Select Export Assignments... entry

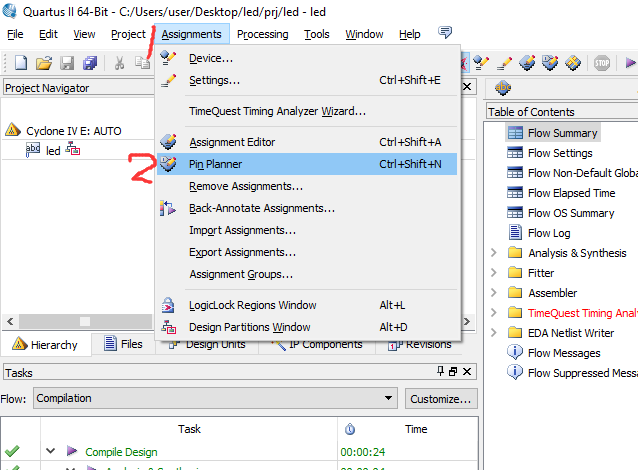click(307, 252)
